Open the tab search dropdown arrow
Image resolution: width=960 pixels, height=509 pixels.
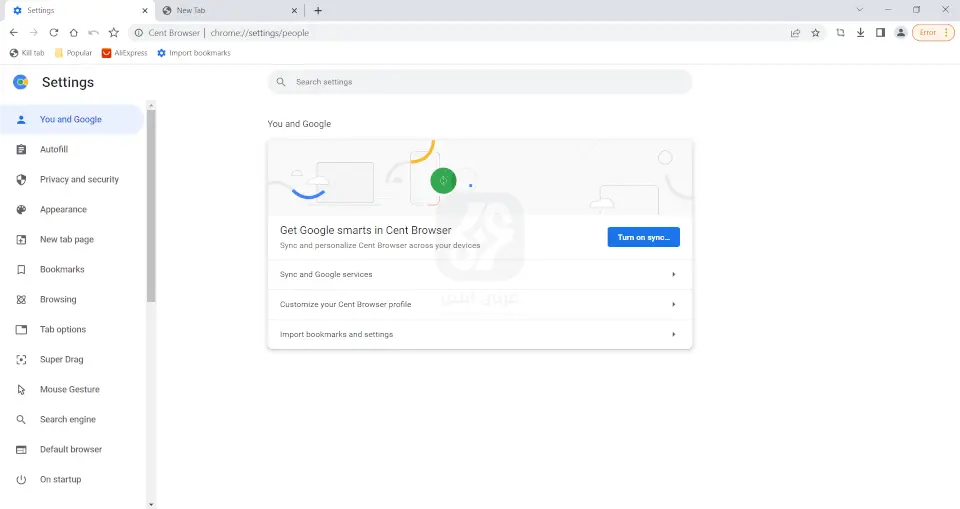860,10
